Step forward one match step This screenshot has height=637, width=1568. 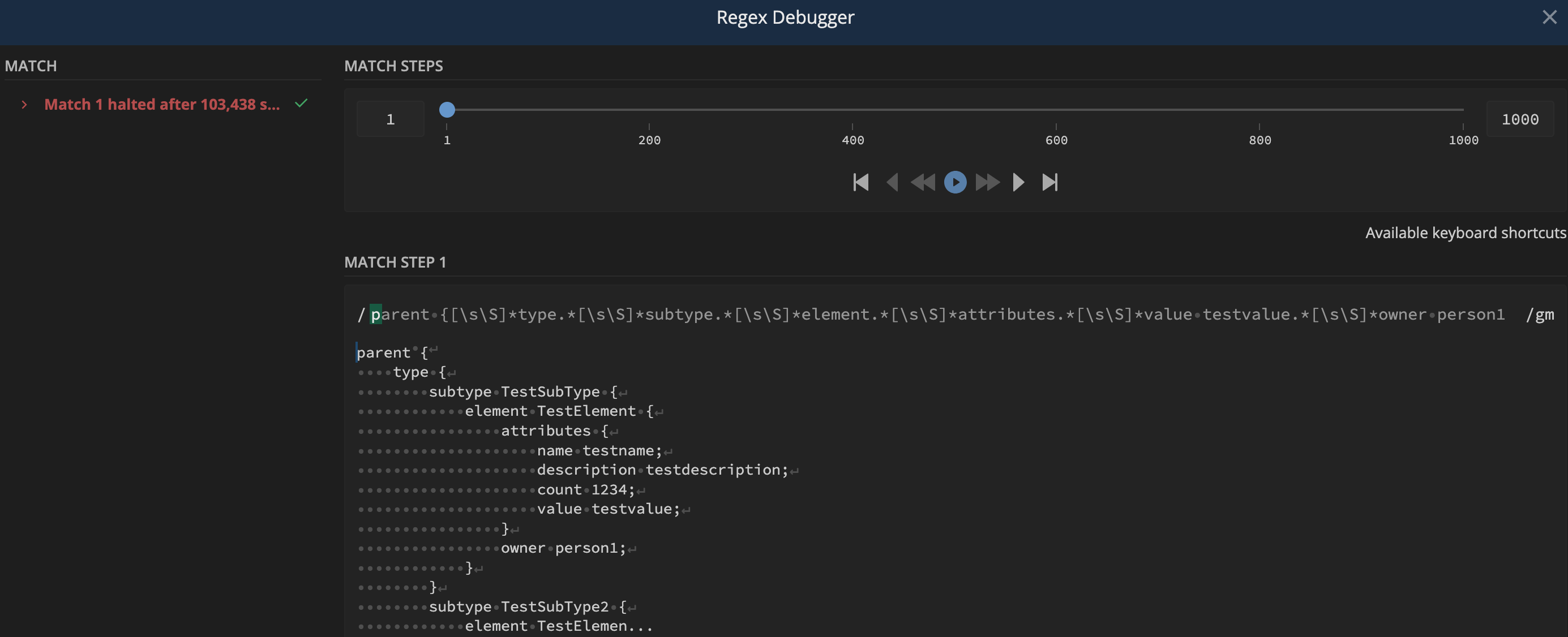(1018, 182)
